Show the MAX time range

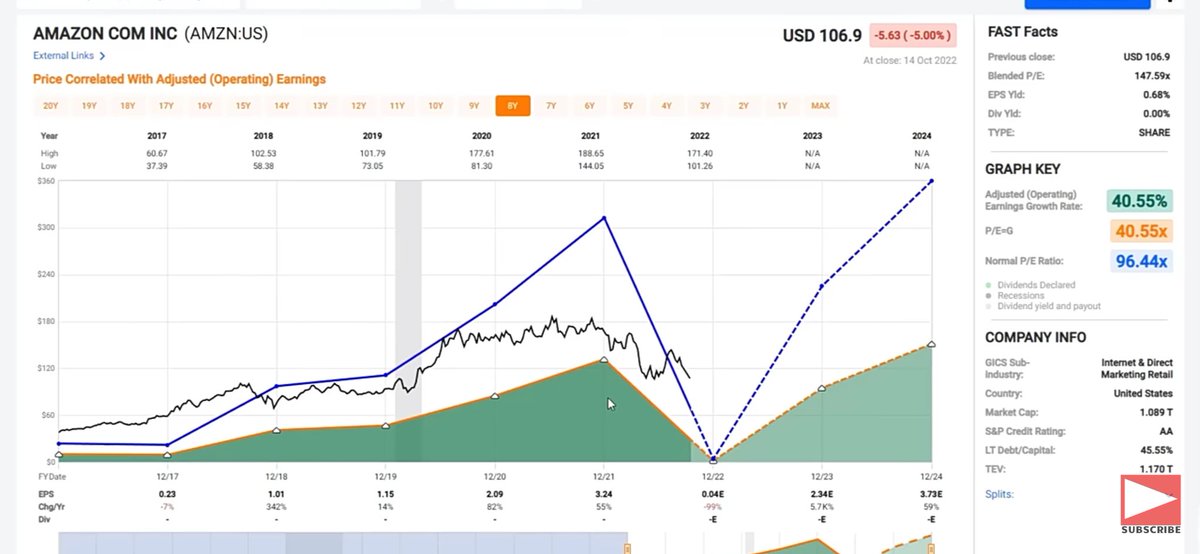tap(820, 106)
